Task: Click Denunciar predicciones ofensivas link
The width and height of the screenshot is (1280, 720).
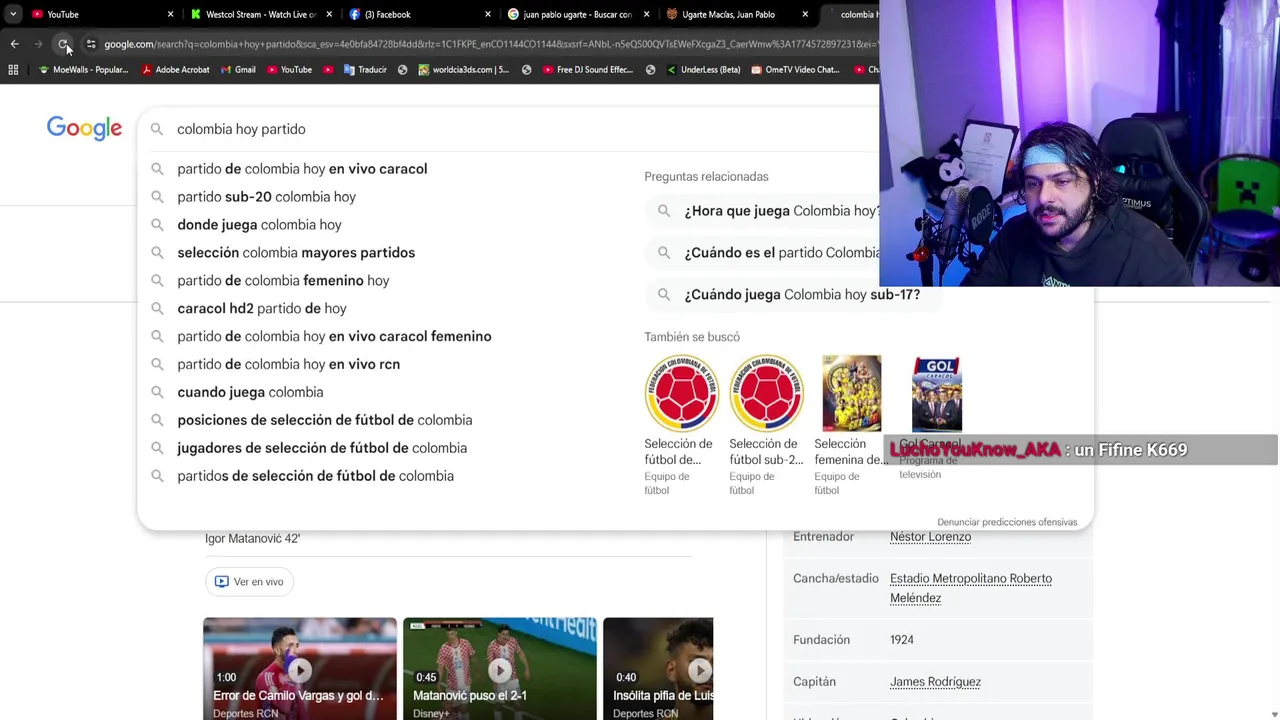Action: point(1007,522)
